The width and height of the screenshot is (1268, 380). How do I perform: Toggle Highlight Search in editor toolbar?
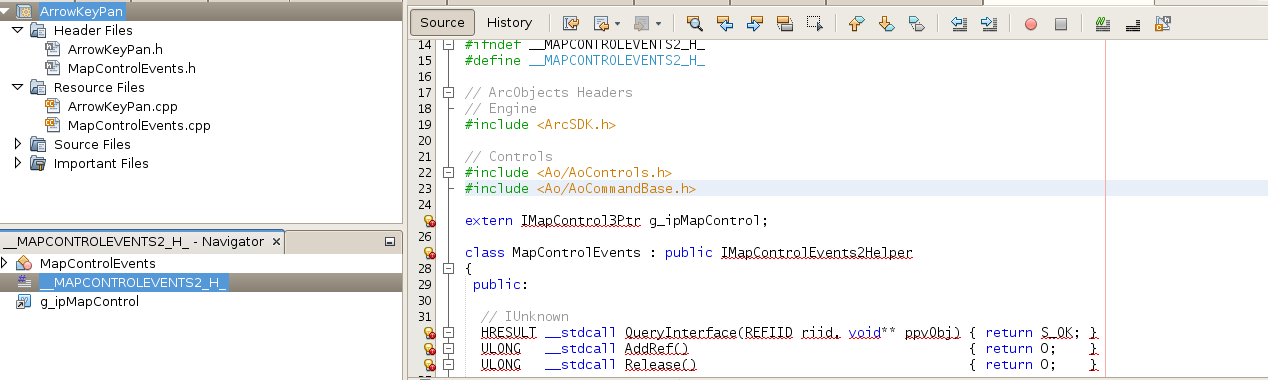[785, 23]
